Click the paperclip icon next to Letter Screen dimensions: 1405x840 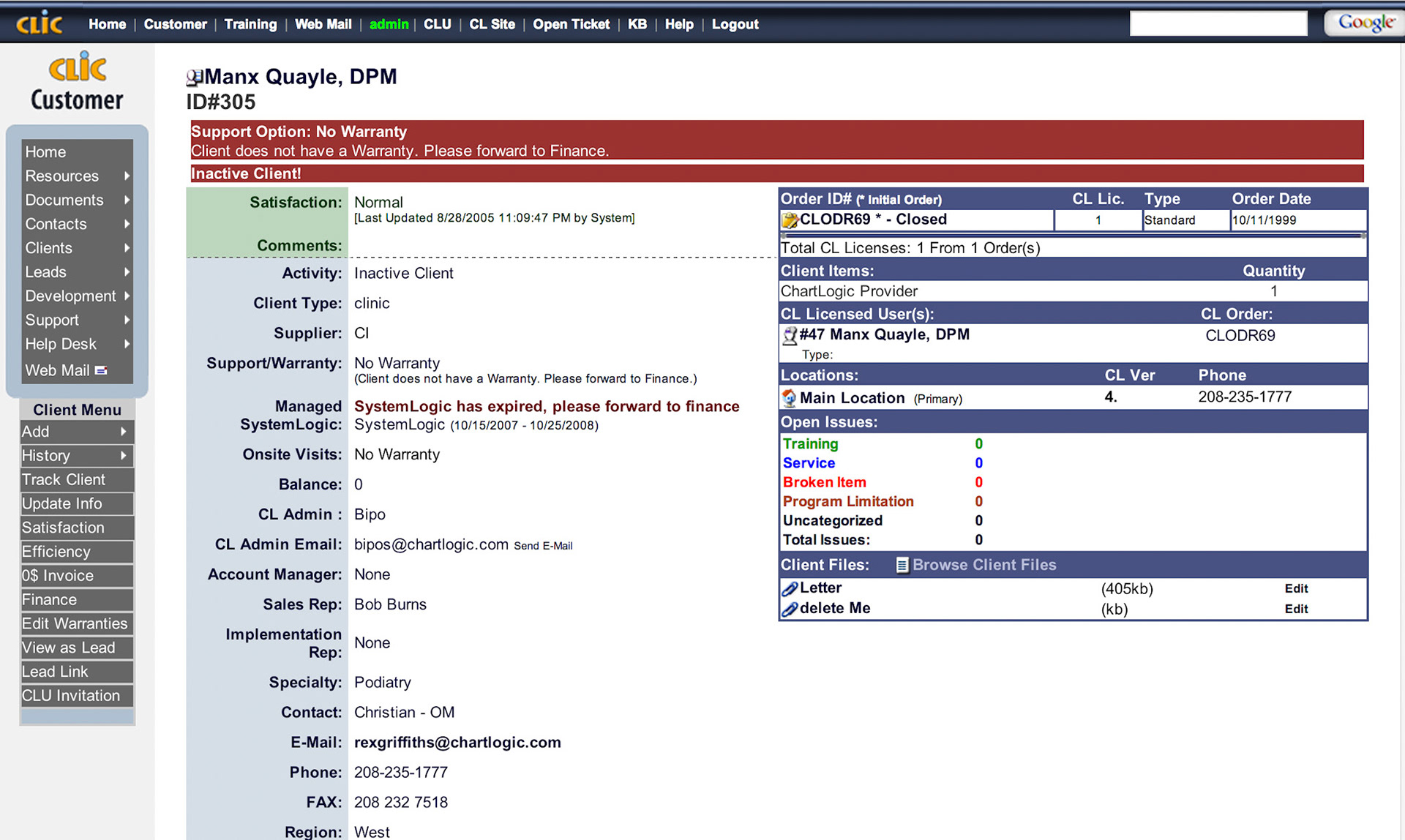[x=790, y=589]
